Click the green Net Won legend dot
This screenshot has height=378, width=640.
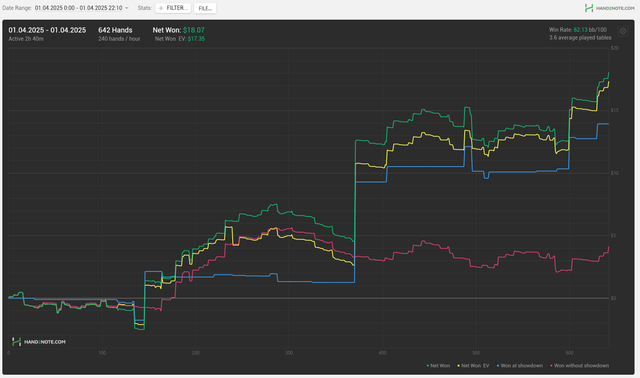coord(428,366)
